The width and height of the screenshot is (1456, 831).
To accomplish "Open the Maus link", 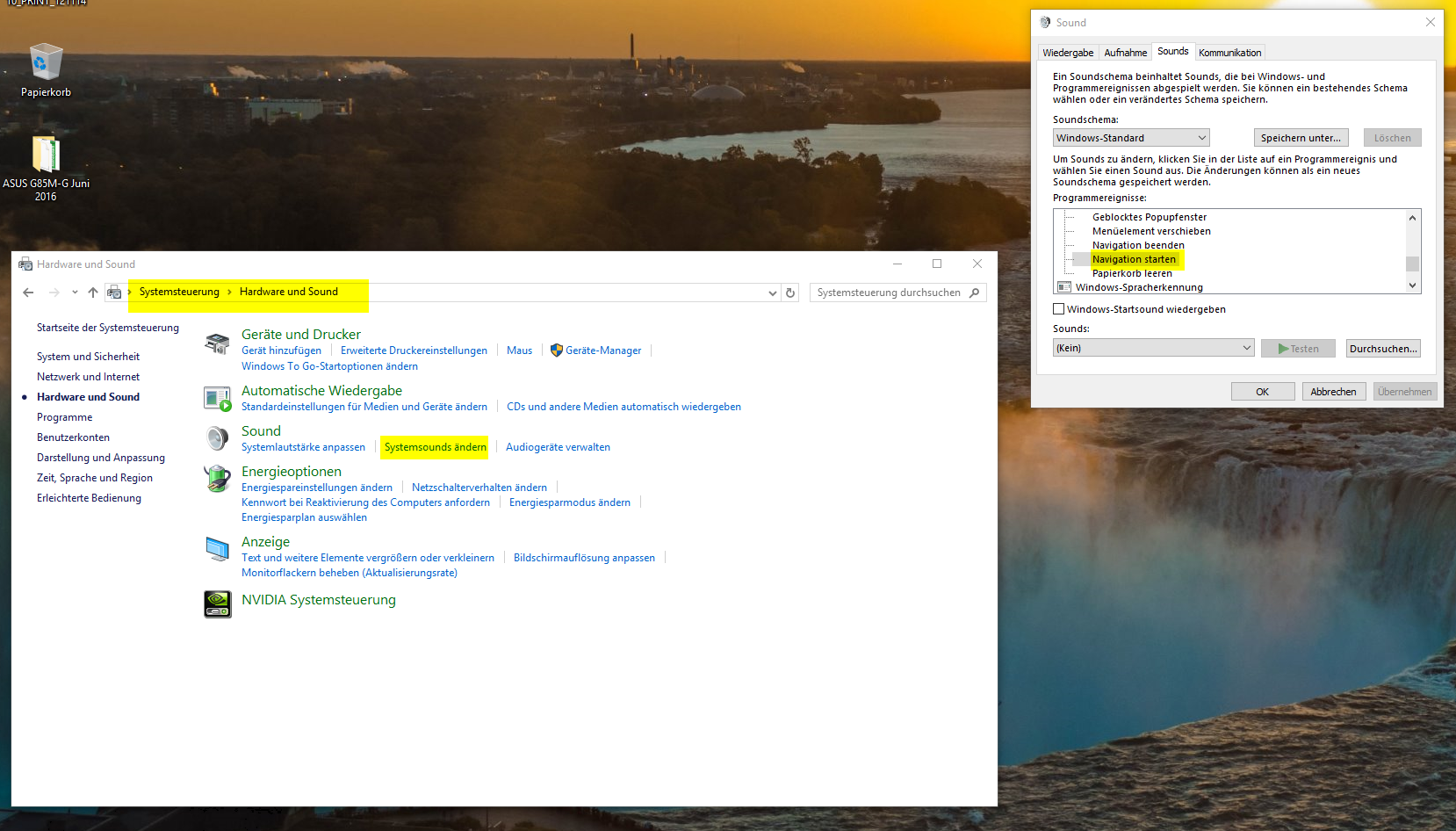I will click(x=519, y=350).
